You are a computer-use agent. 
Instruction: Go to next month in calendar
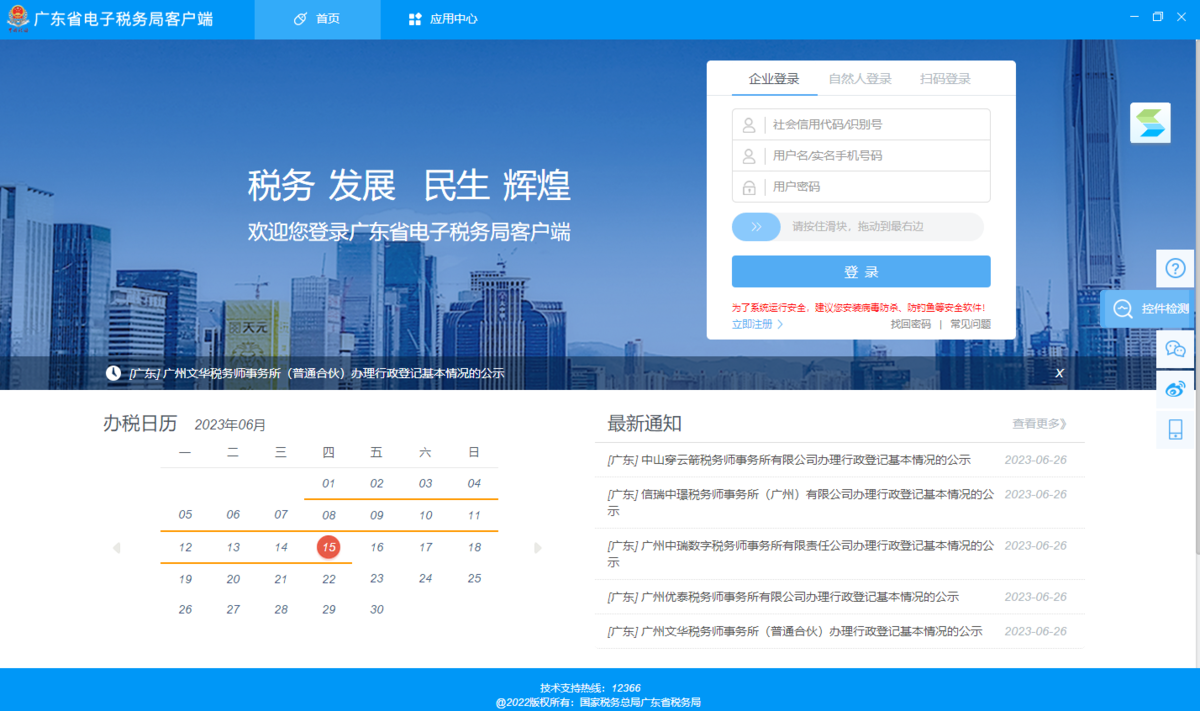[538, 548]
